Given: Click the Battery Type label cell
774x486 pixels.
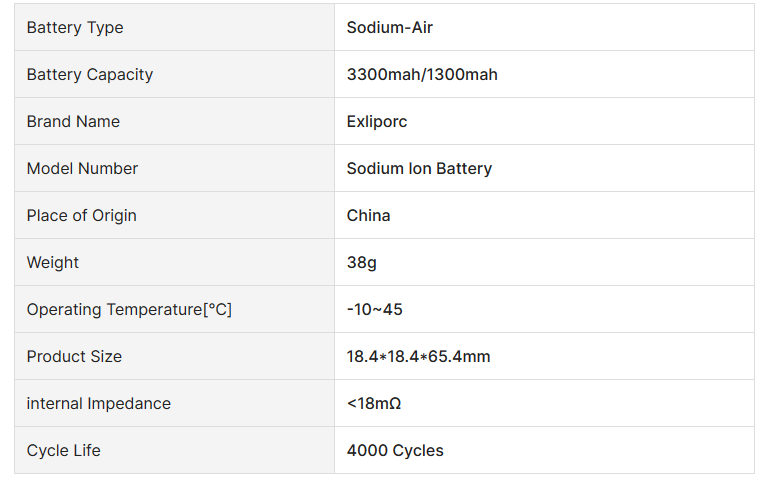Looking at the screenshot, I should coord(75,28).
